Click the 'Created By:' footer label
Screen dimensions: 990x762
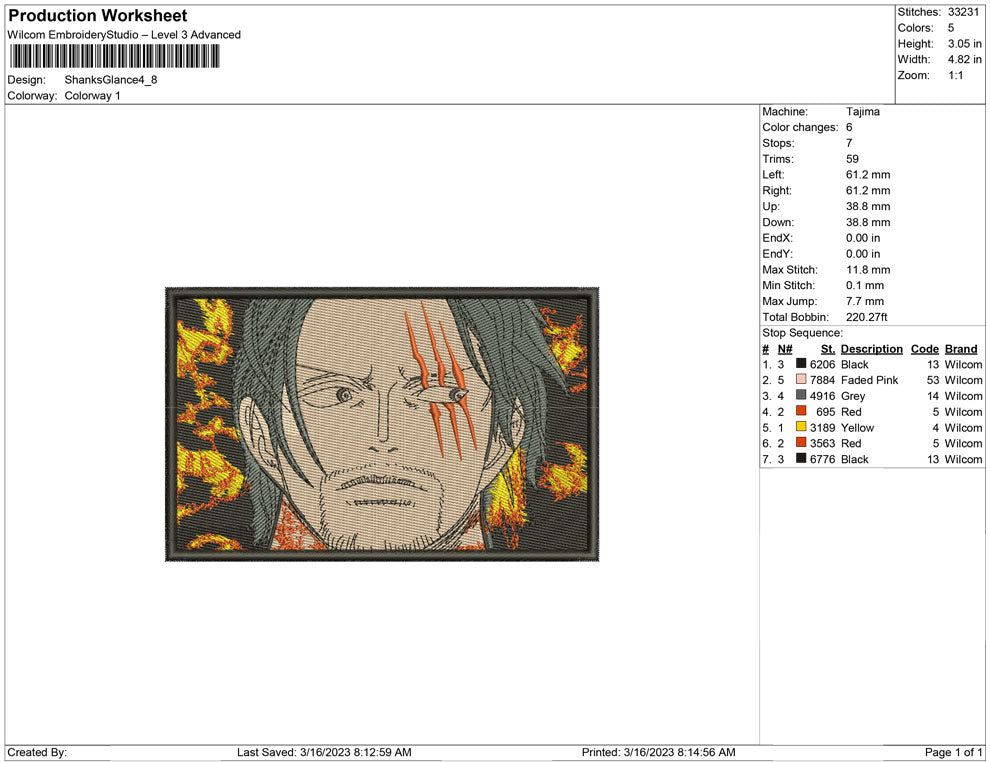[x=37, y=752]
